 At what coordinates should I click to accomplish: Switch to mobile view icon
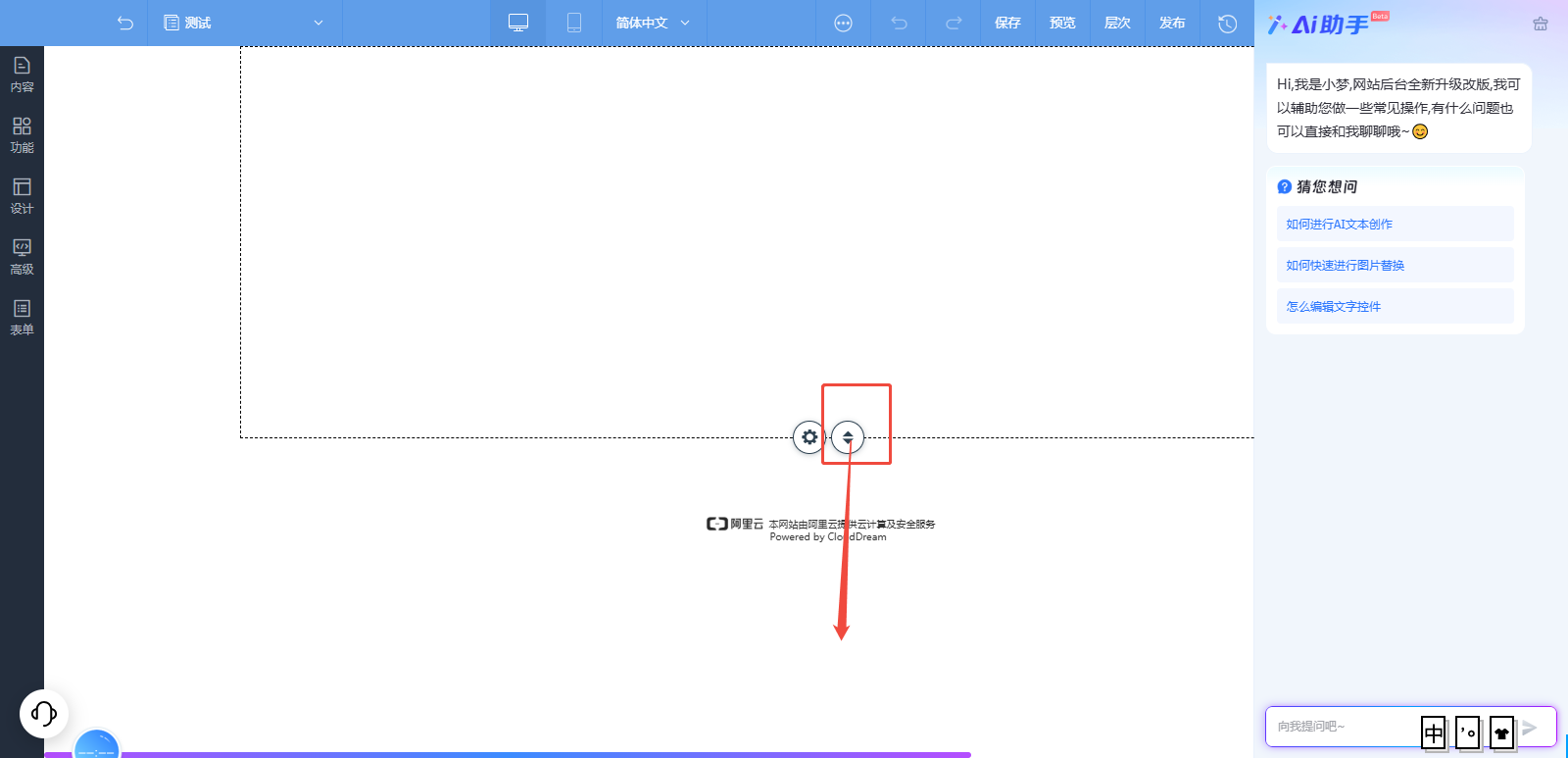(574, 23)
